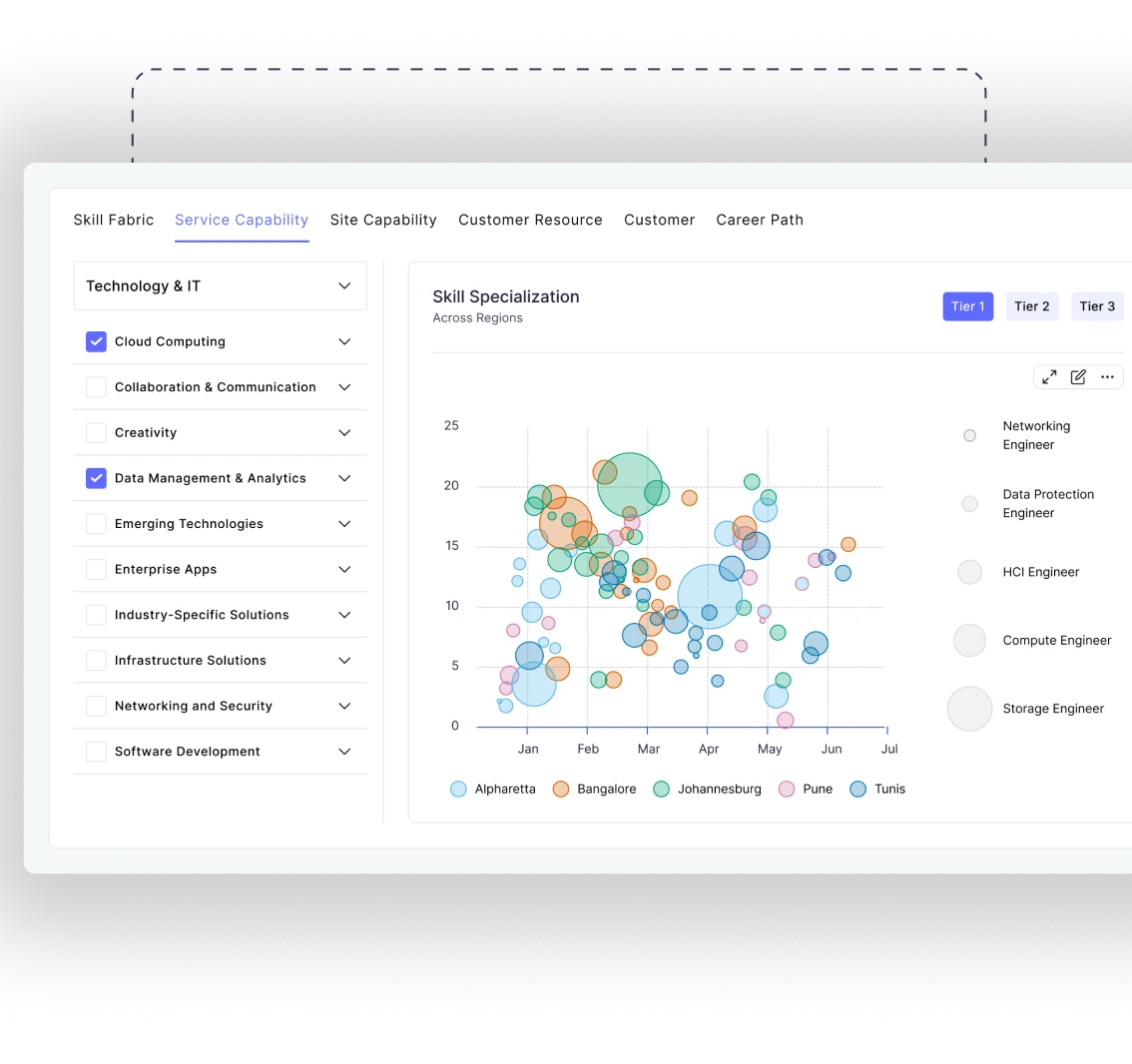Select the Tier 2 button
This screenshot has height=1064, width=1132.
pos(1031,306)
